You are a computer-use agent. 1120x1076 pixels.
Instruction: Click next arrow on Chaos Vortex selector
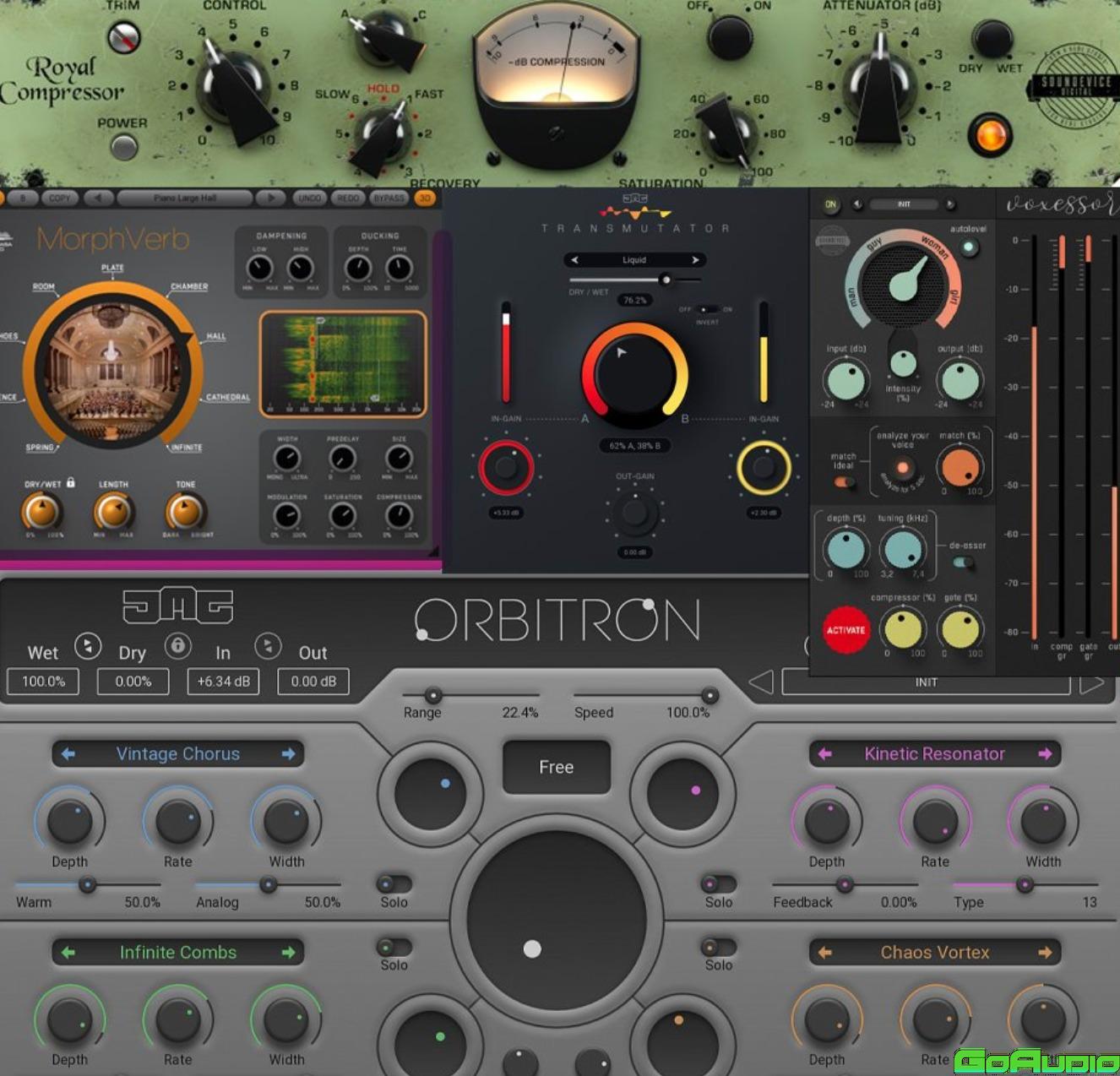(x=1045, y=952)
